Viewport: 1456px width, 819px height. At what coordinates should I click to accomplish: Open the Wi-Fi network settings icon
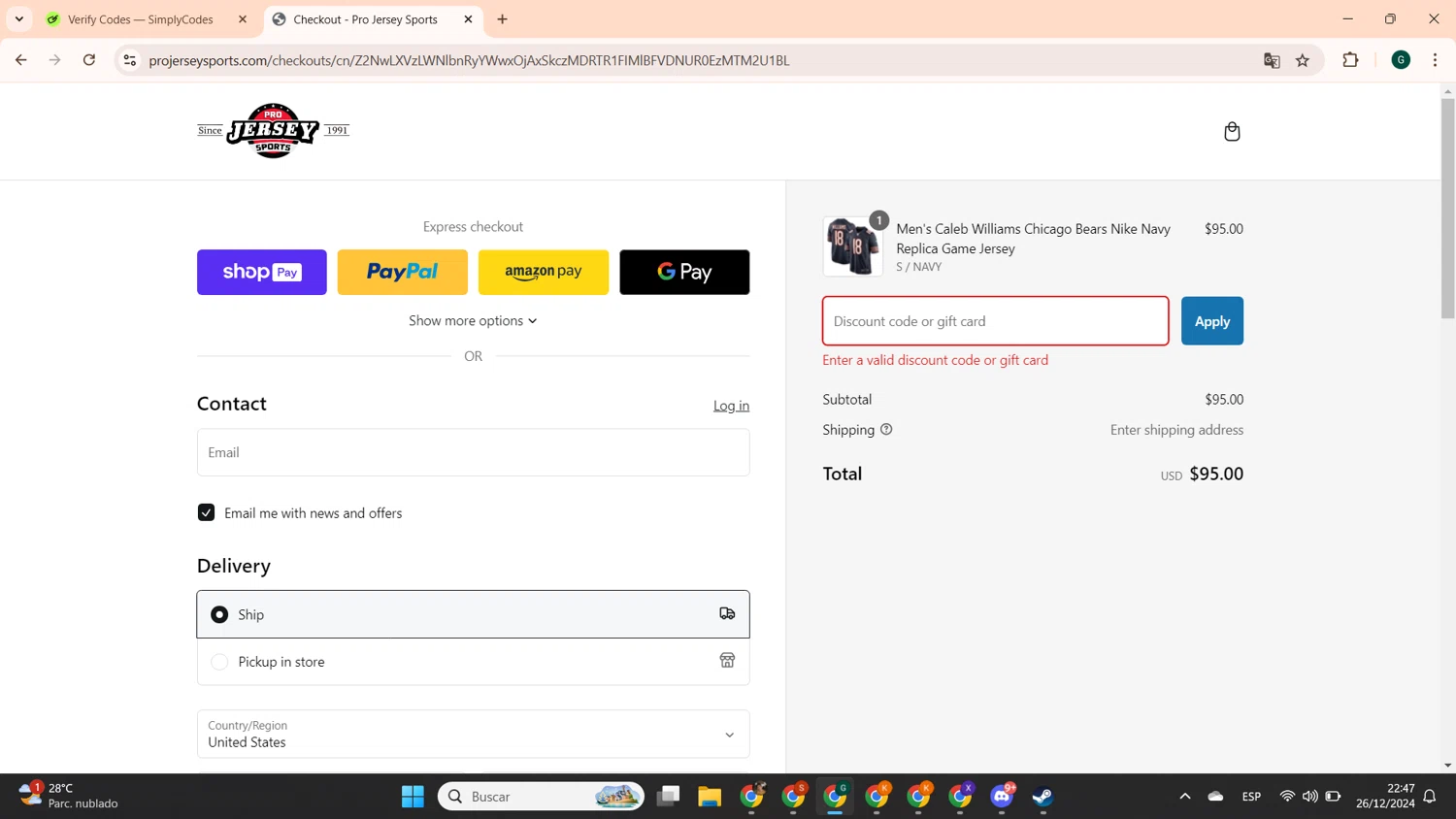click(x=1287, y=796)
